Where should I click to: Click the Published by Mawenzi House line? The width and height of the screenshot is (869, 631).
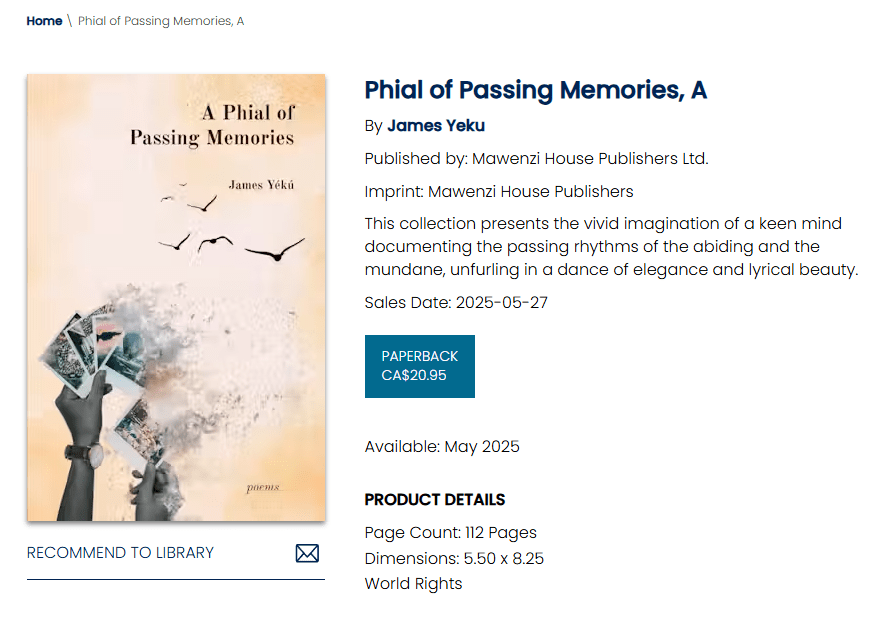(536, 158)
